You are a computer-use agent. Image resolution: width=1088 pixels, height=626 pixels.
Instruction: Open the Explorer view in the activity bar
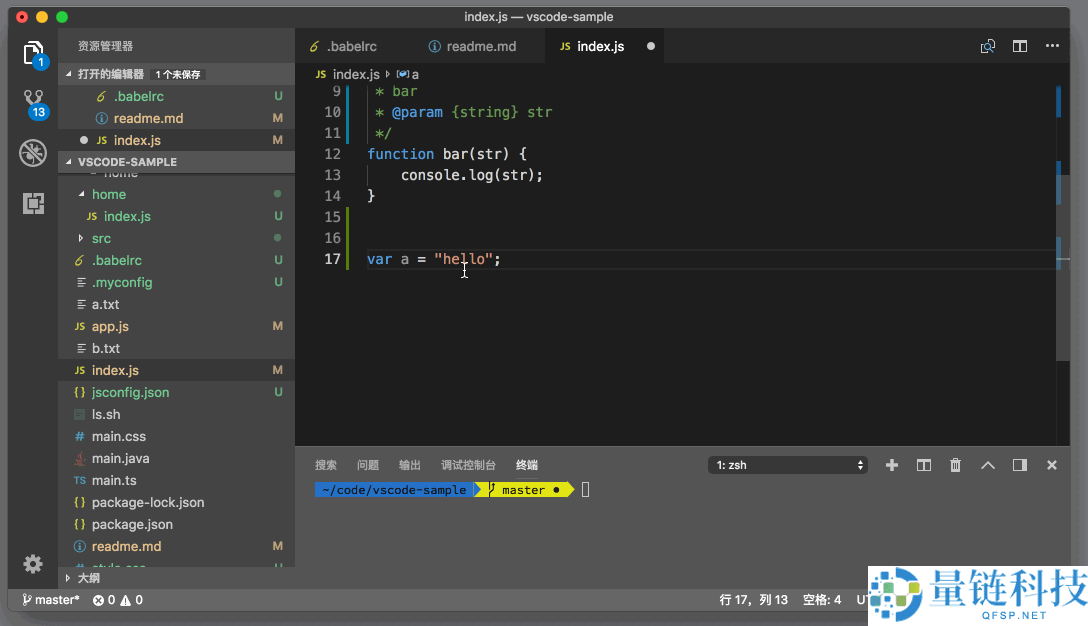click(x=33, y=53)
